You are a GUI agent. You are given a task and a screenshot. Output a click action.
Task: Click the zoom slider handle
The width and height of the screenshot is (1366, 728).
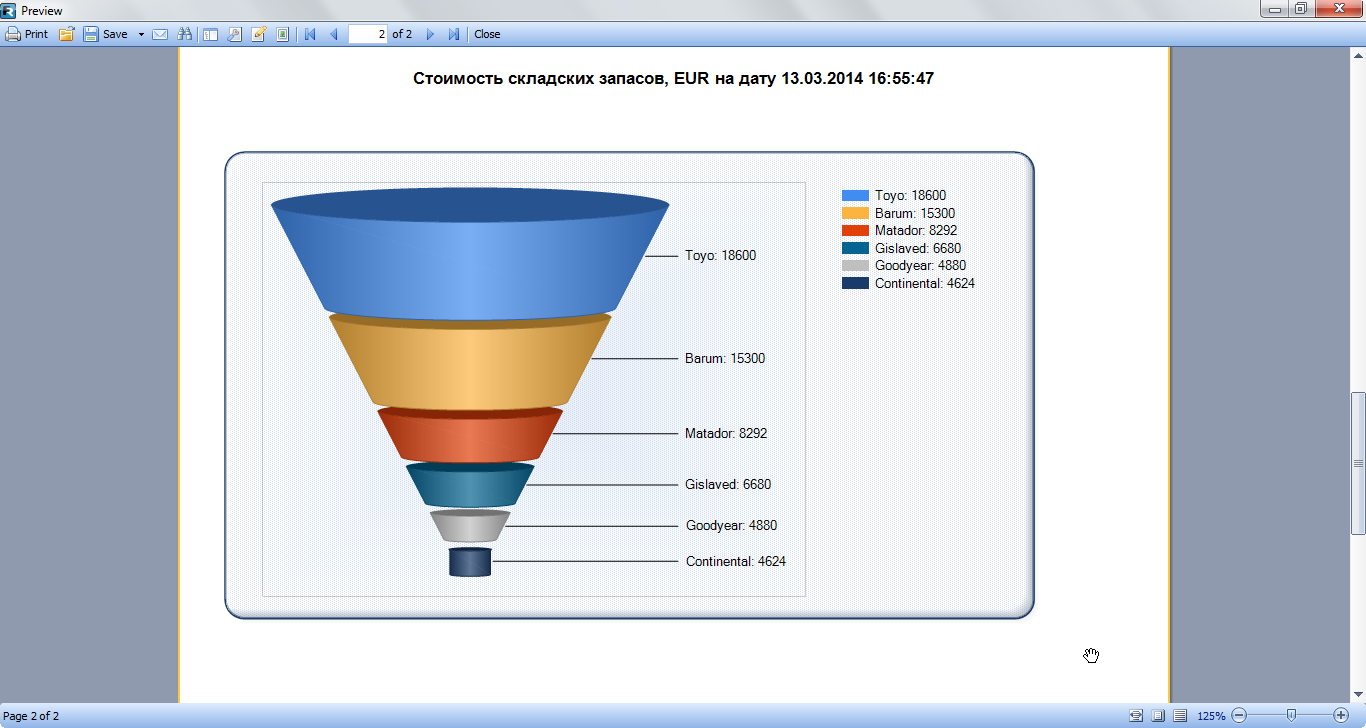1291,715
